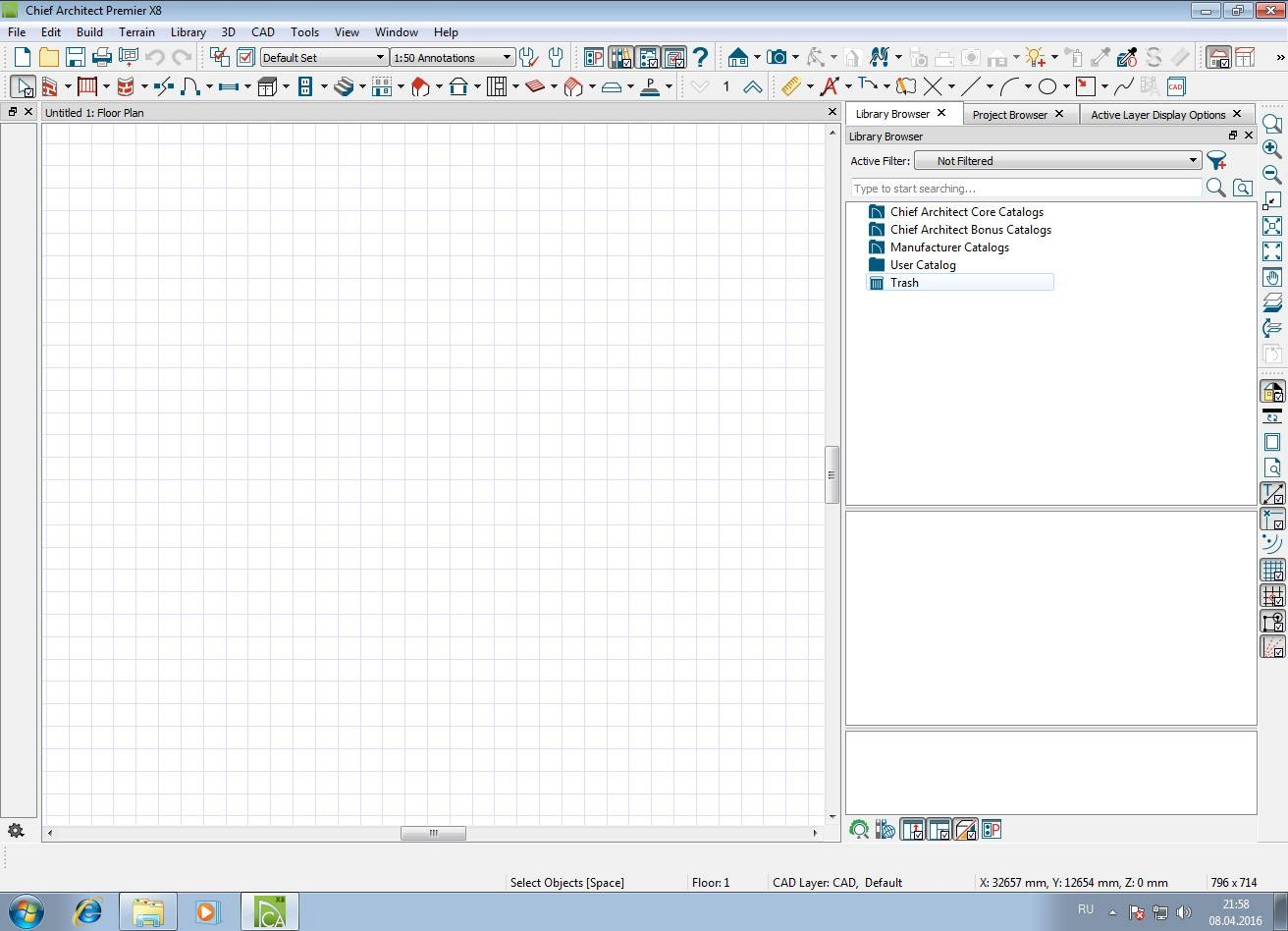Click the library search magnifier icon
Image resolution: width=1288 pixels, height=931 pixels.
pos(1215,188)
